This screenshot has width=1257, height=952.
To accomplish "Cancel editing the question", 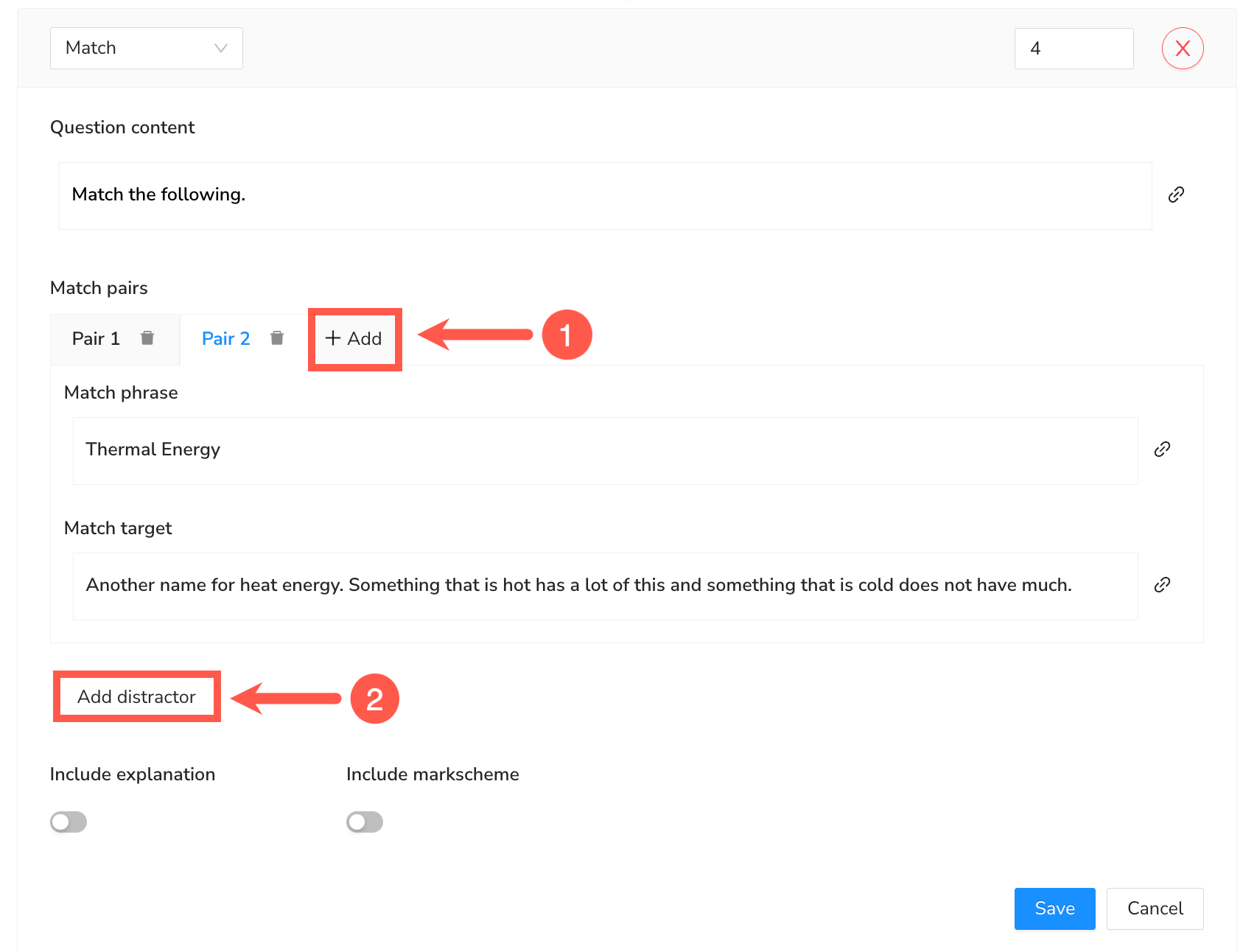I will [x=1154, y=909].
